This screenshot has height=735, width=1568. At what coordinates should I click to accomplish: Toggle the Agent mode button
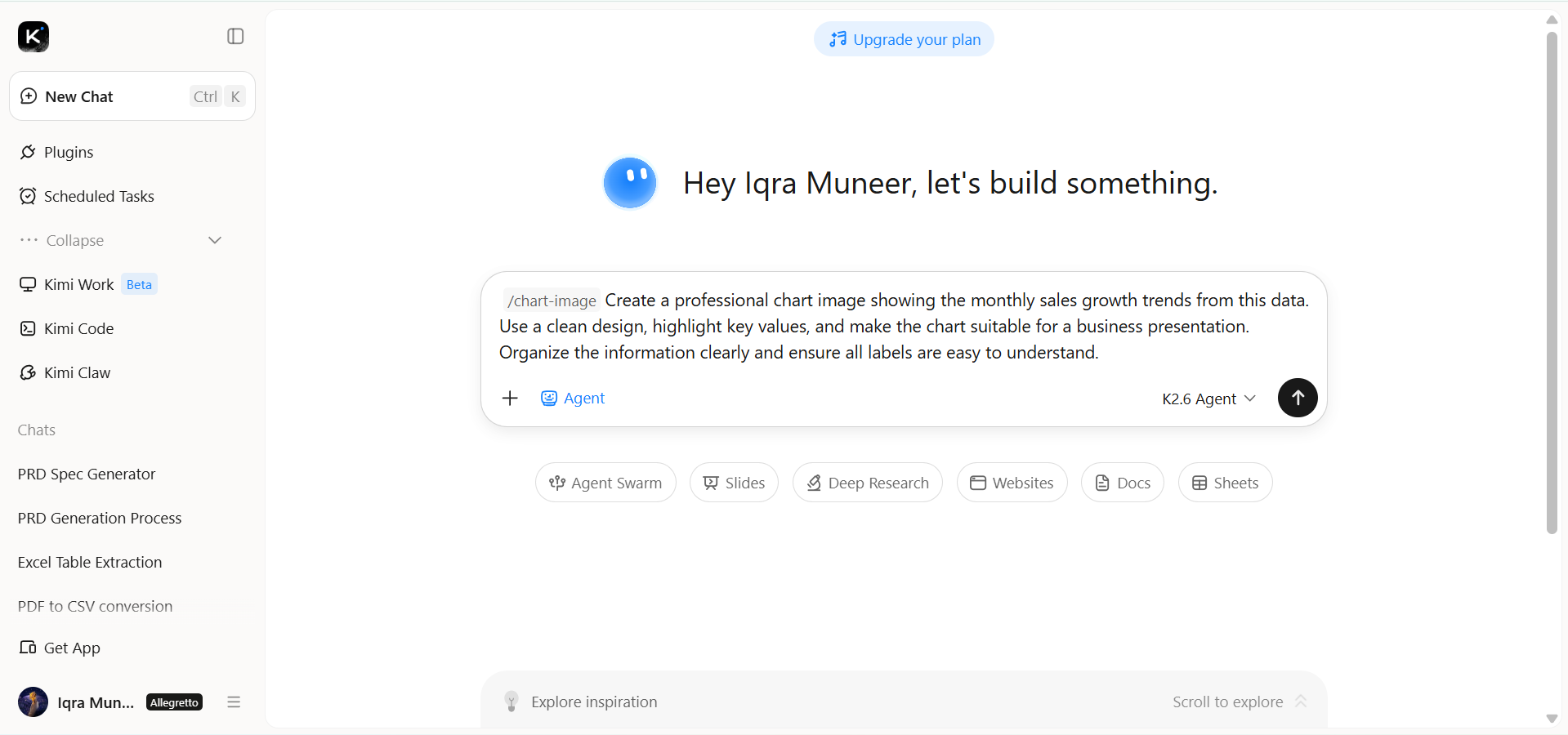coord(573,398)
